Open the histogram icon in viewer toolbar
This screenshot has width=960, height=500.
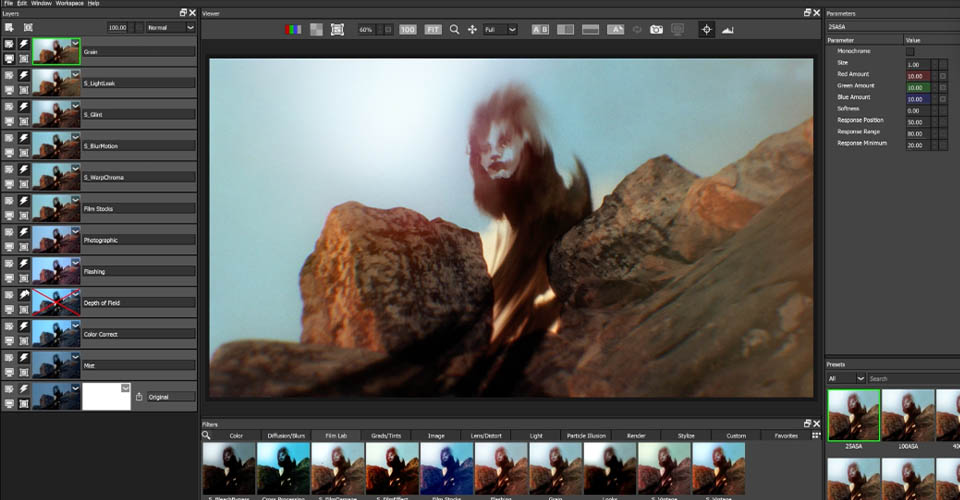pos(727,29)
